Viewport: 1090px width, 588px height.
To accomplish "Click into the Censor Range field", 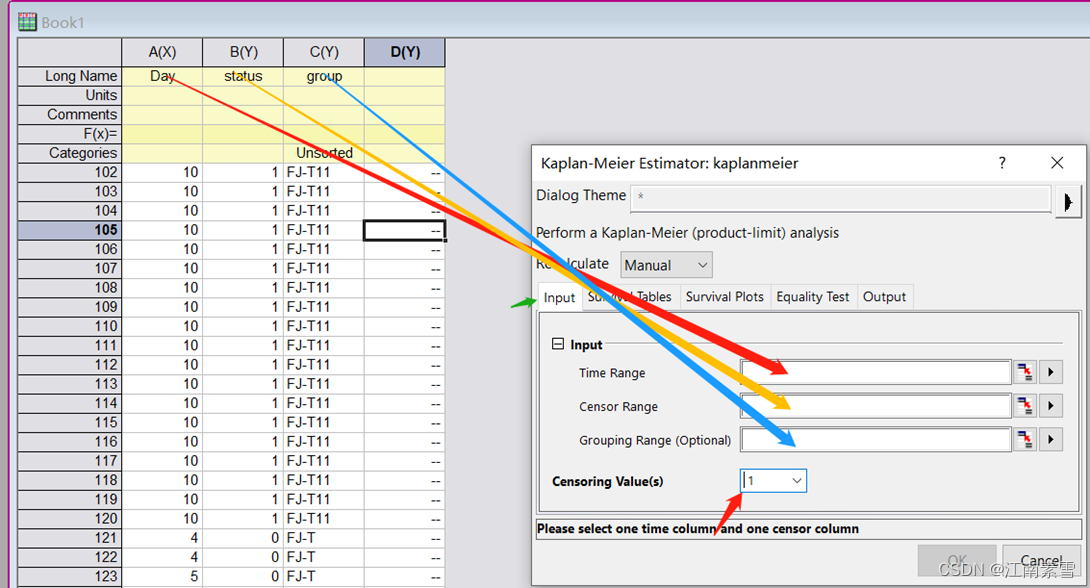I will [x=875, y=406].
